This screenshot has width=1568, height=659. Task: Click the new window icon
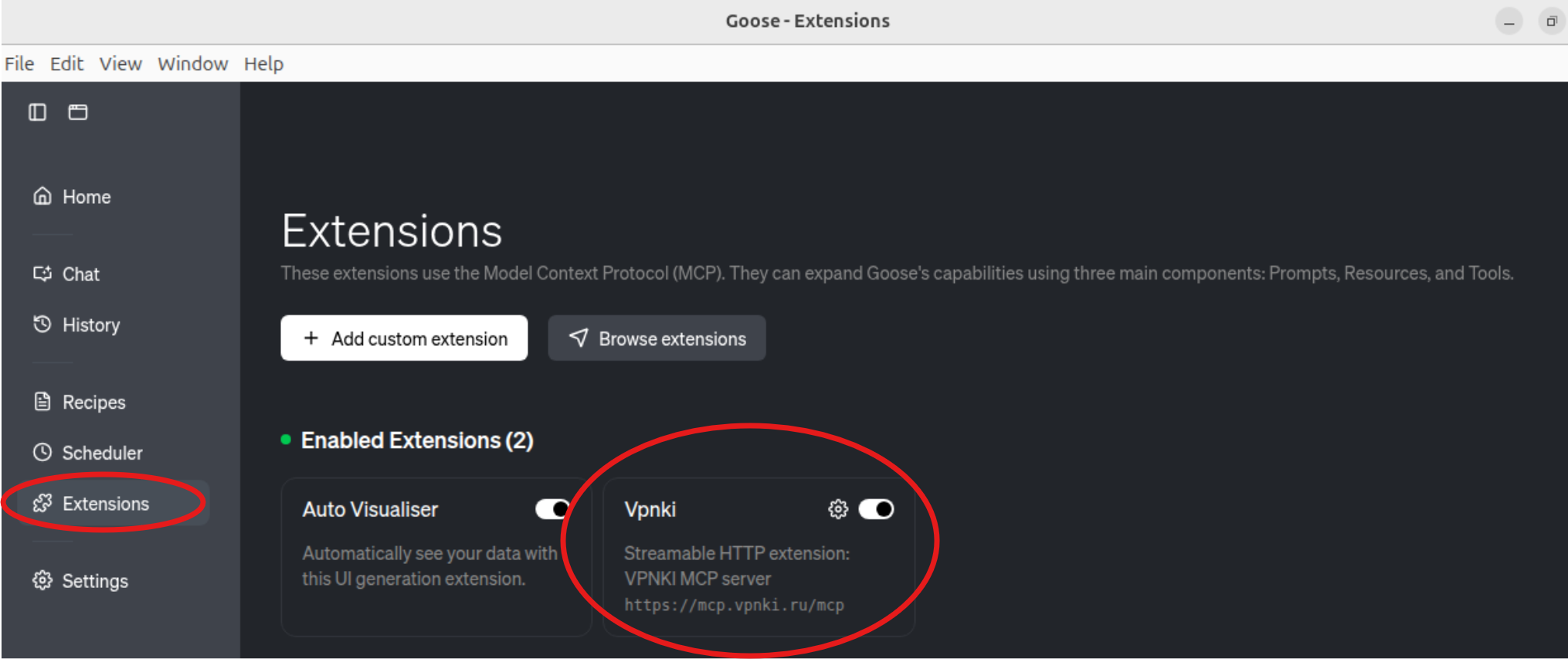(78, 112)
